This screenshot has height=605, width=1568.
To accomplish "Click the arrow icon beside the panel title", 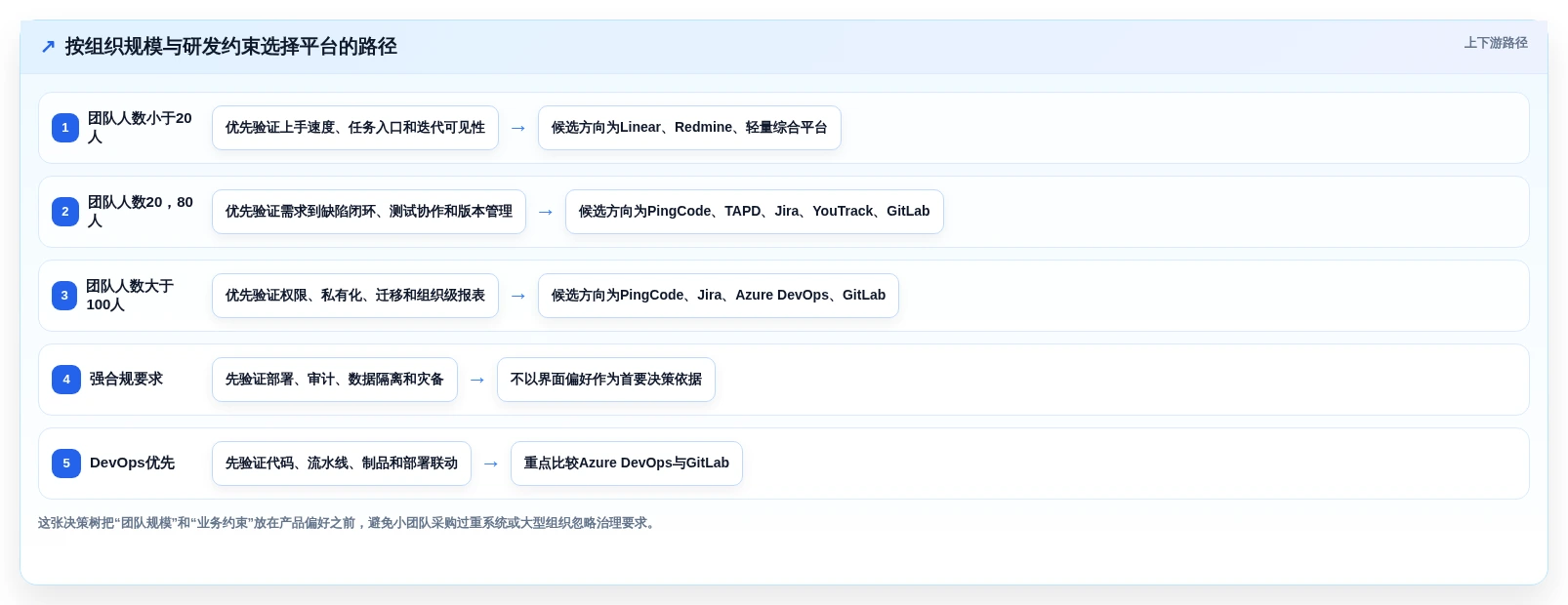I will pyautogui.click(x=48, y=47).
